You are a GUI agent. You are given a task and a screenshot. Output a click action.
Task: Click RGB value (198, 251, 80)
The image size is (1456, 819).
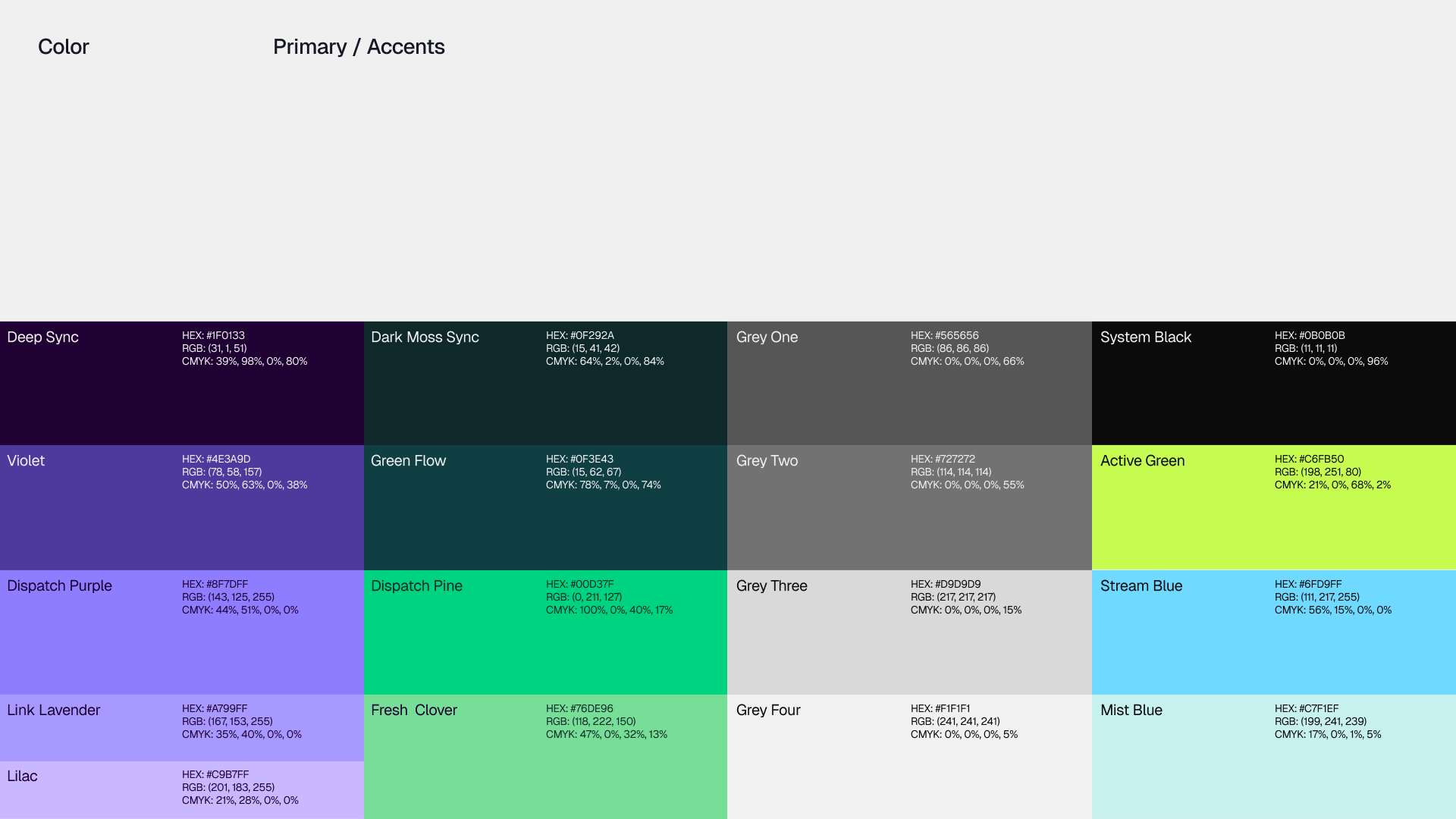[1331, 472]
